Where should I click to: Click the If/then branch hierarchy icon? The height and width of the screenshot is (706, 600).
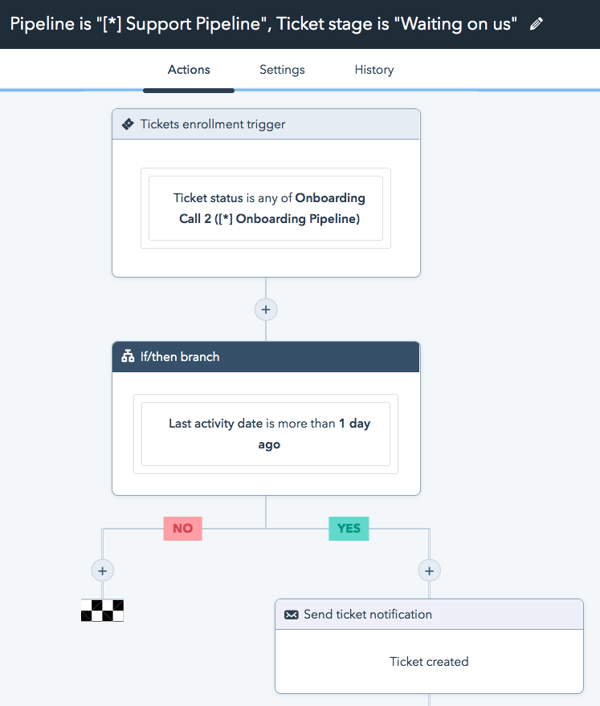pos(128,356)
